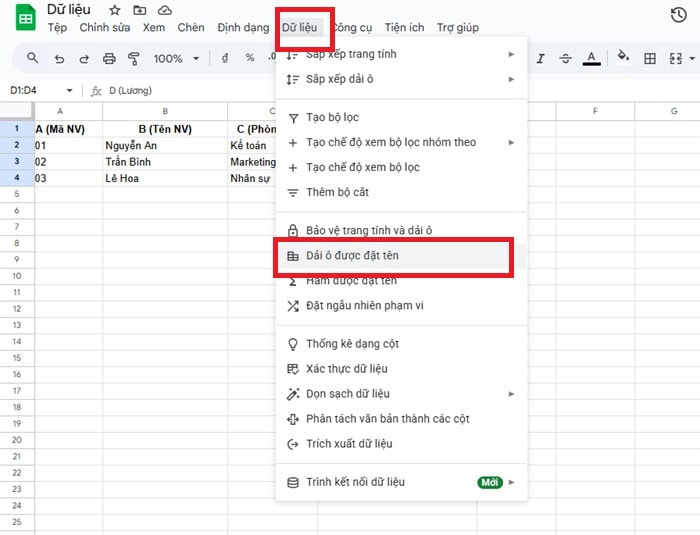
Task: Open the zoom 100% dropdown
Action: [174, 58]
